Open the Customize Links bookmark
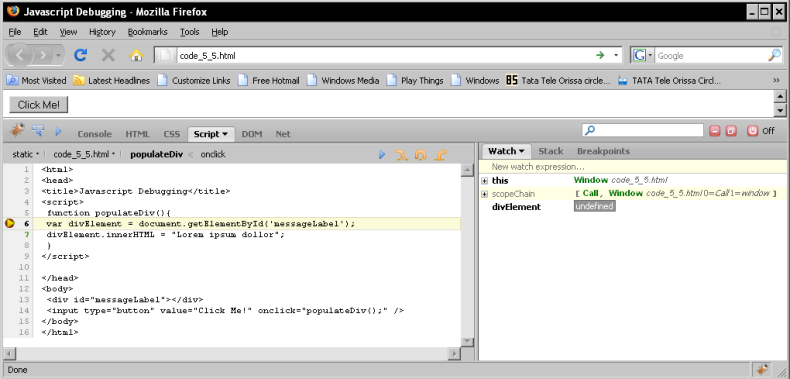Viewport: 790px width, 379px height. (x=194, y=81)
